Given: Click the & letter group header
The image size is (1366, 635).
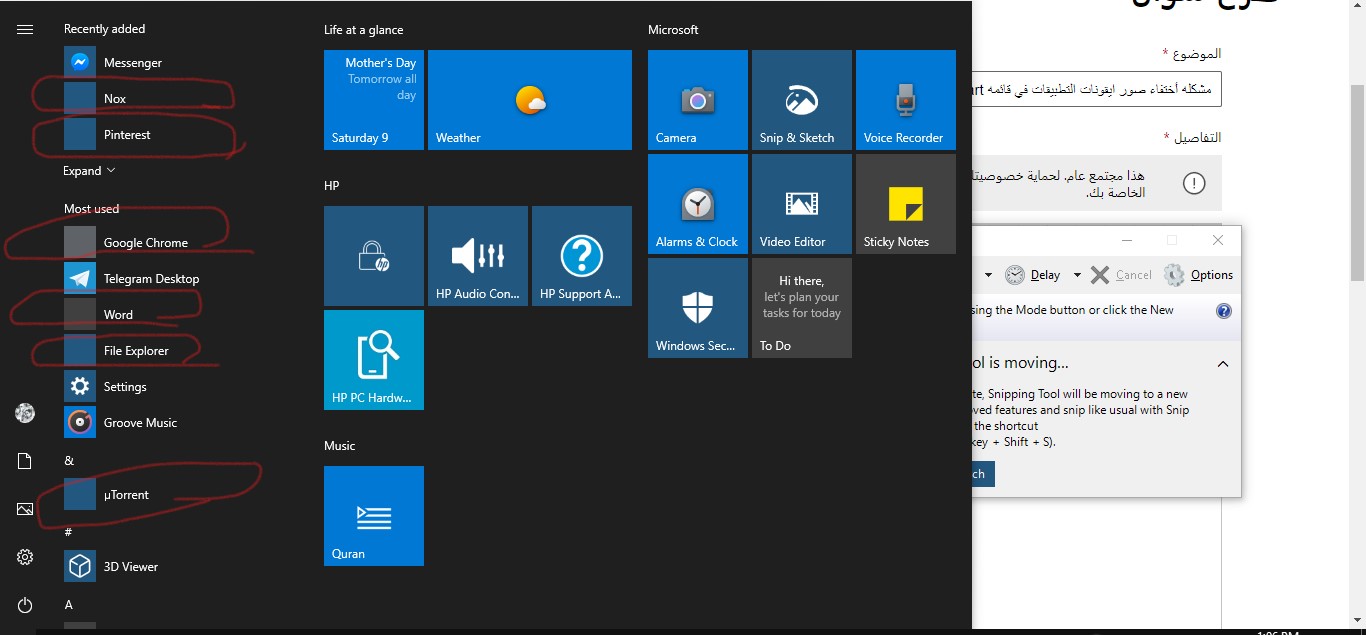Looking at the screenshot, I should pyautogui.click(x=69, y=461).
